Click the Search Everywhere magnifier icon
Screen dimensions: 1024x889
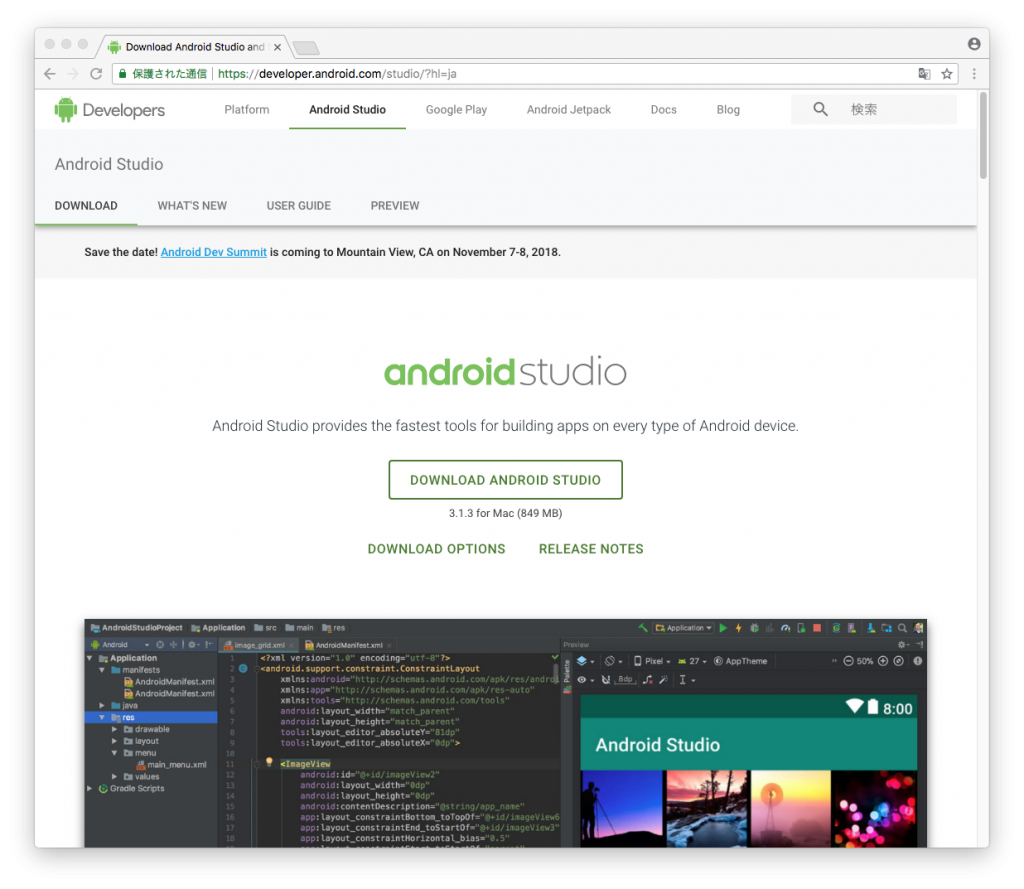pos(903,628)
